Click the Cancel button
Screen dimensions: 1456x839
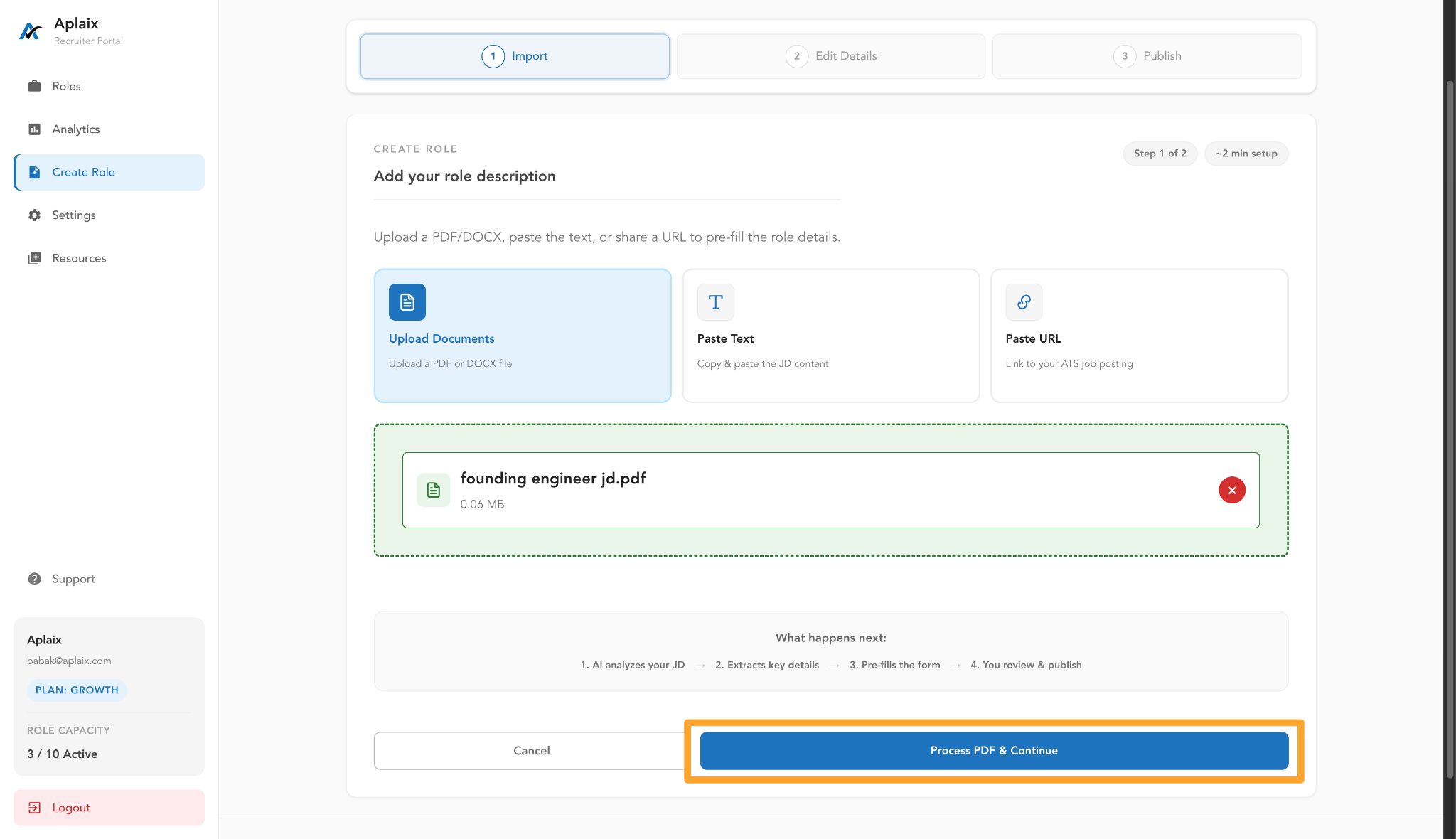531,751
